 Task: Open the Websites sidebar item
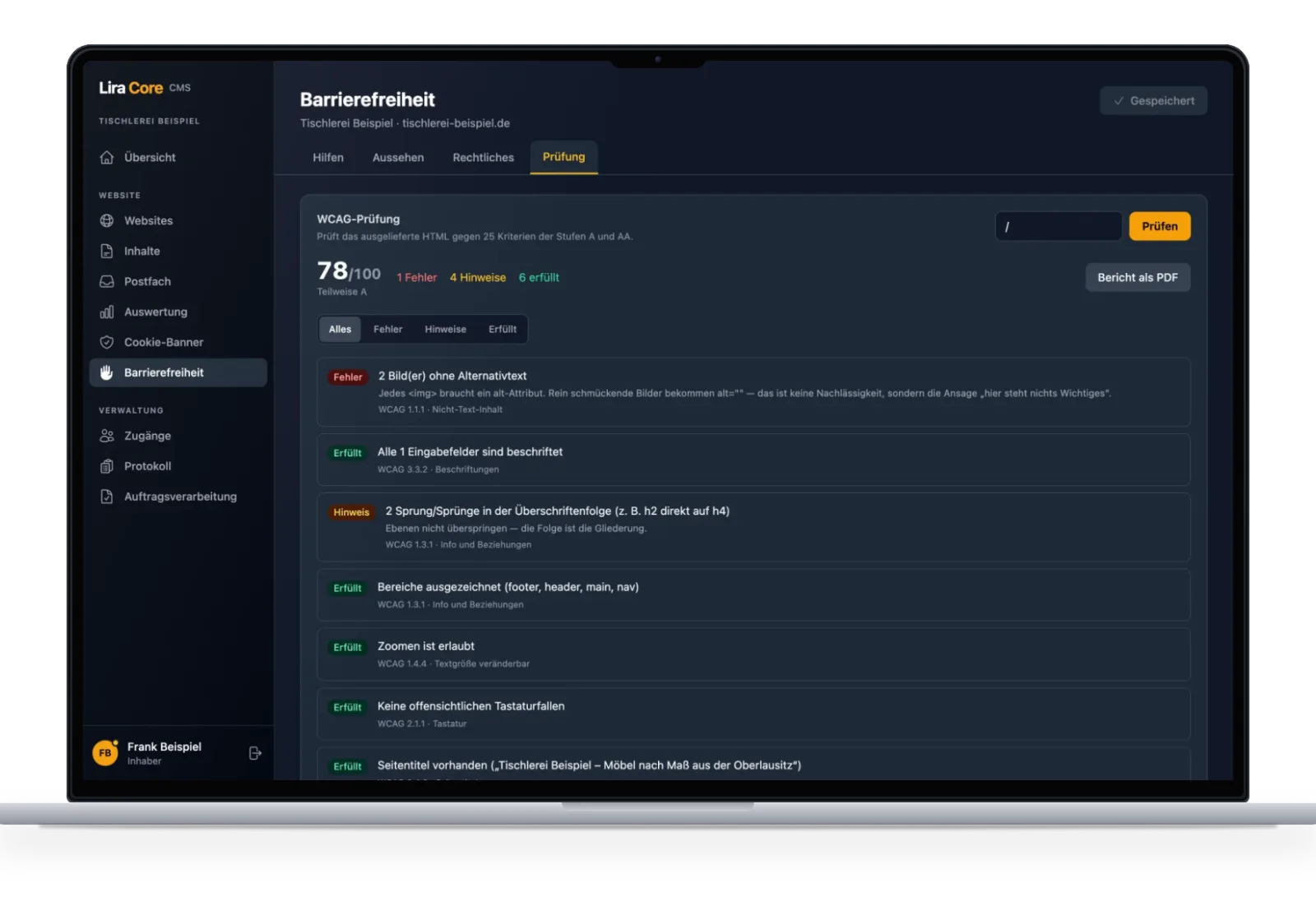tap(178, 220)
